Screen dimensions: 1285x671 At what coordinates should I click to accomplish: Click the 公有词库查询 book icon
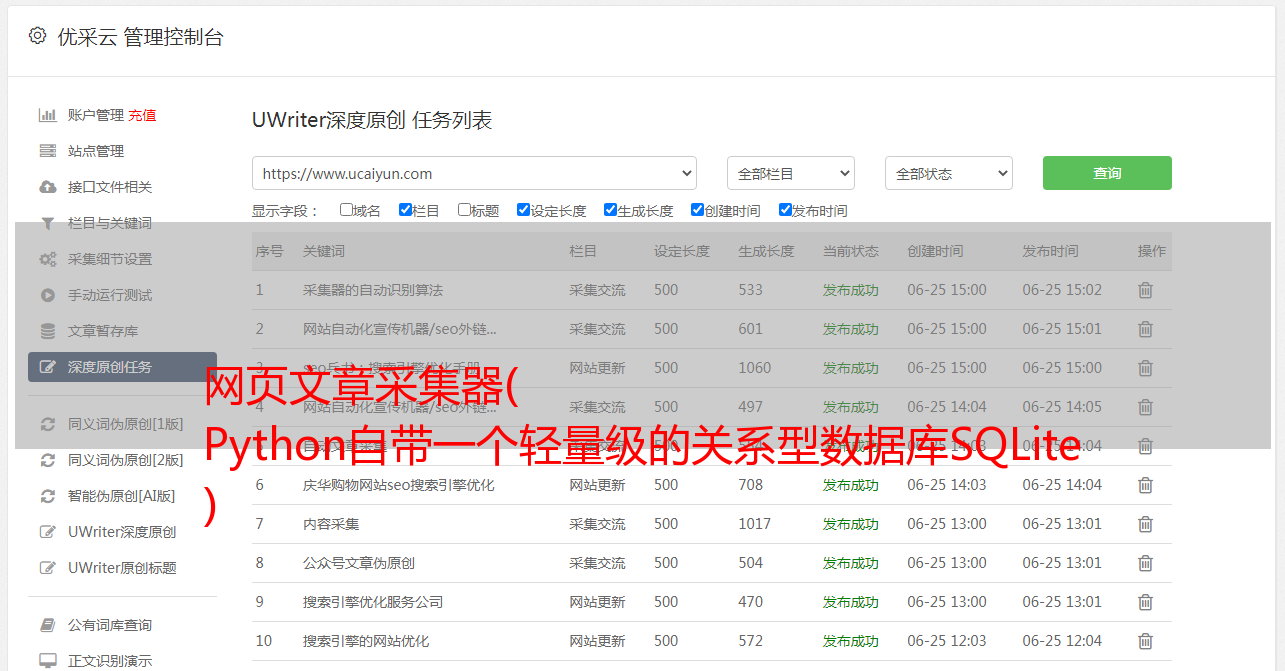pos(47,625)
